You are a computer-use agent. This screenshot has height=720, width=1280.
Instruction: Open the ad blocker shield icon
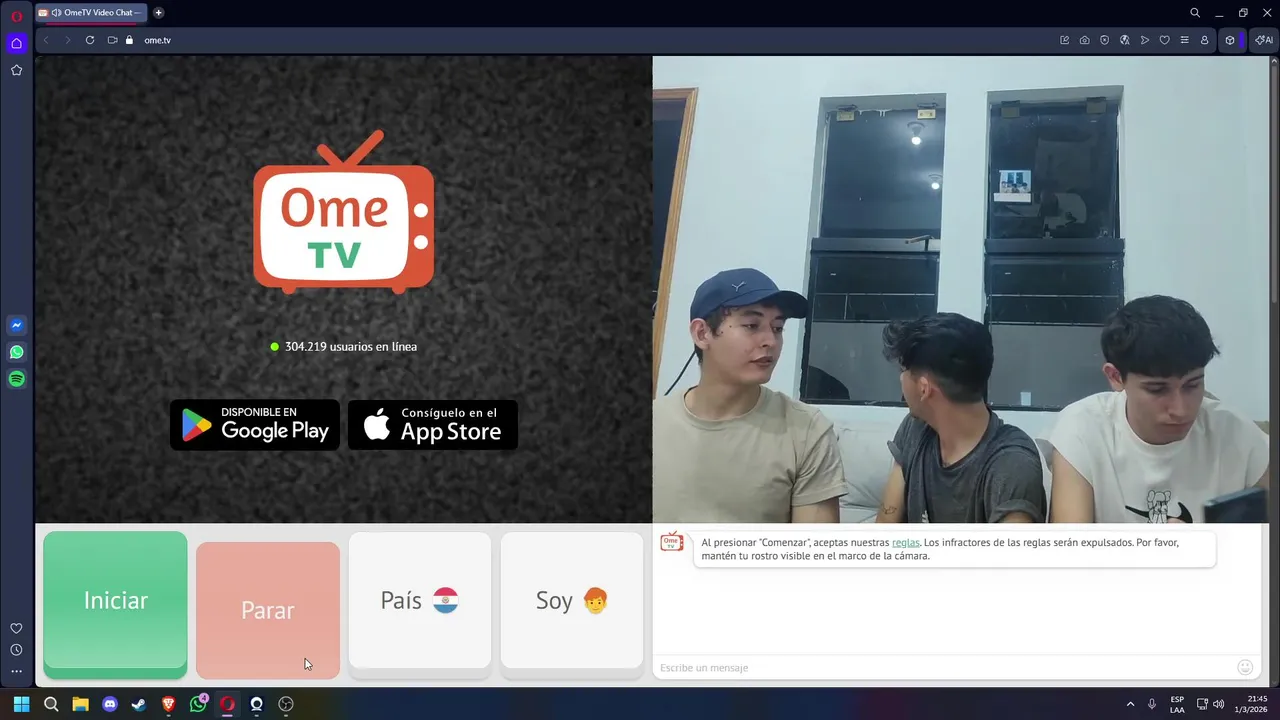pyautogui.click(x=1104, y=40)
